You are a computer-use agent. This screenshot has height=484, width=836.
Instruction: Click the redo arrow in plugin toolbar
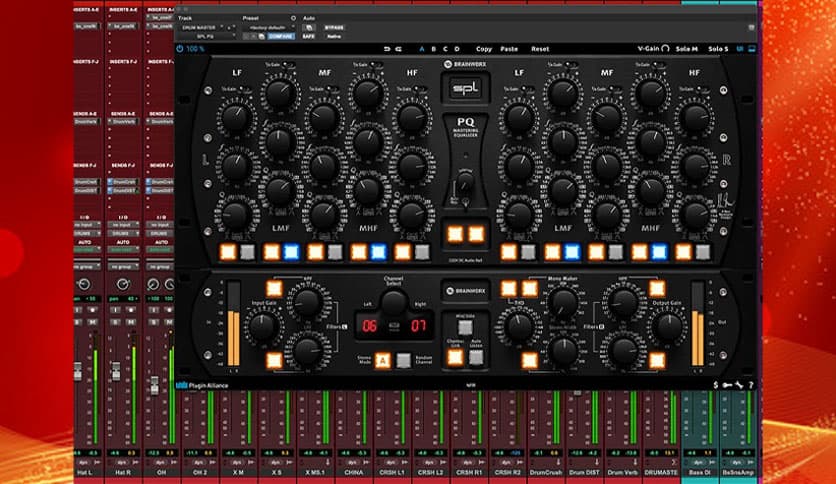pyautogui.click(x=398, y=49)
